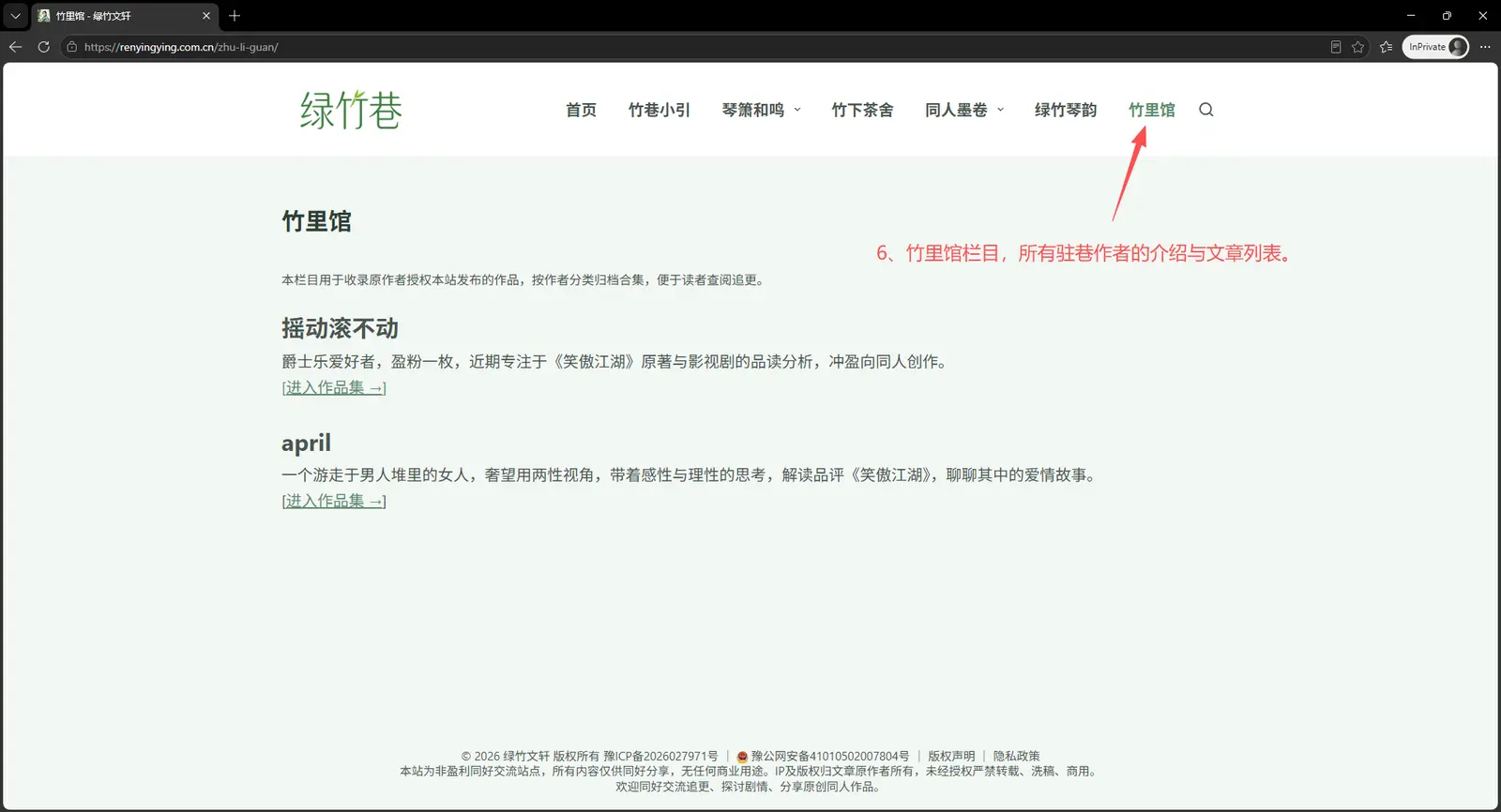Click the 爵士乐爱好者 author bio text
Viewport: 1501px width, 812px height.
[x=617, y=361]
